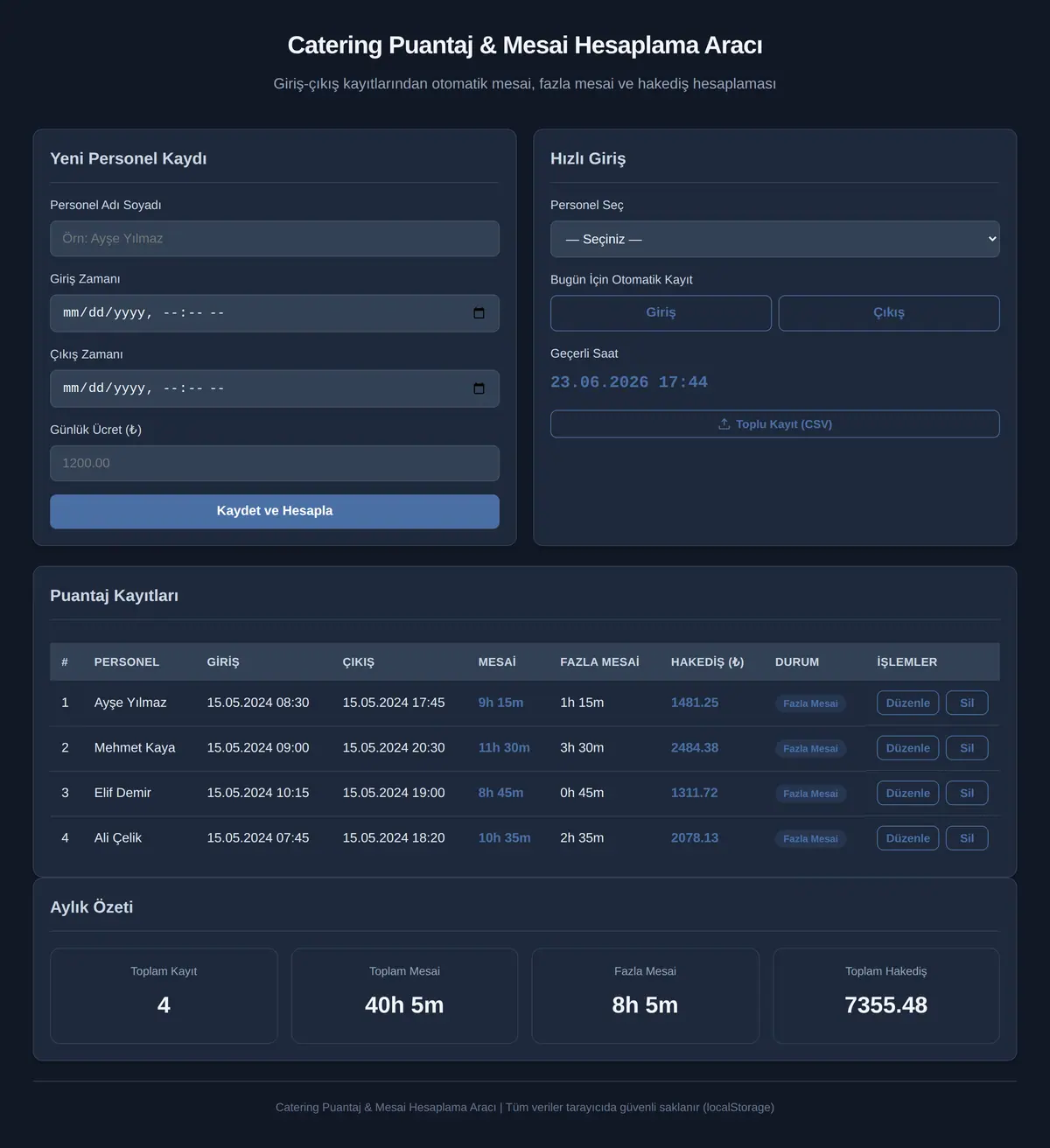The image size is (1050, 1148).
Task: Open Toplu Kayıt (CSV) import
Action: pos(775,423)
